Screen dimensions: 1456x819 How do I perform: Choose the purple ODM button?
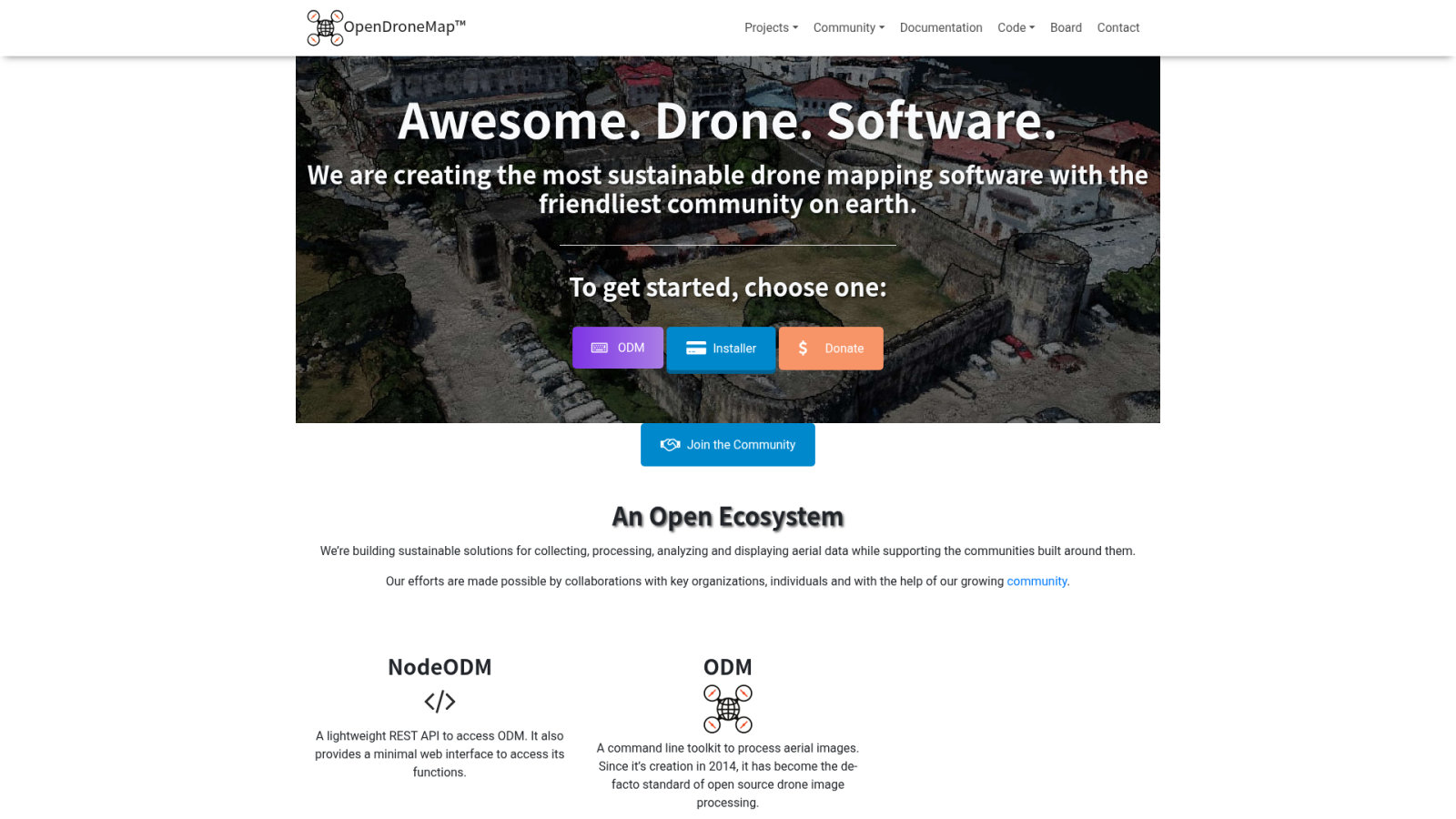[618, 348]
